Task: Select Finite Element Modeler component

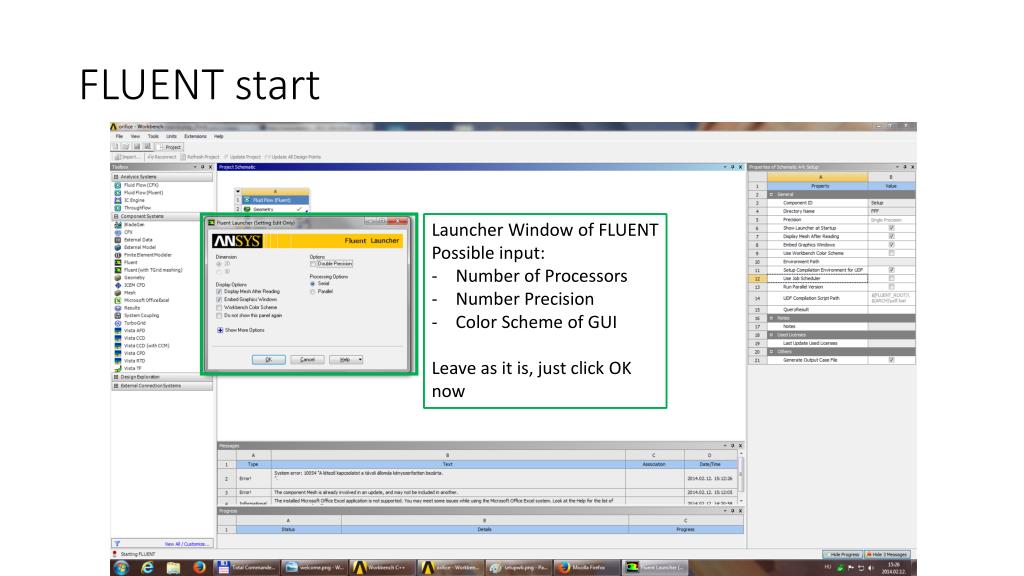Action: point(147,255)
